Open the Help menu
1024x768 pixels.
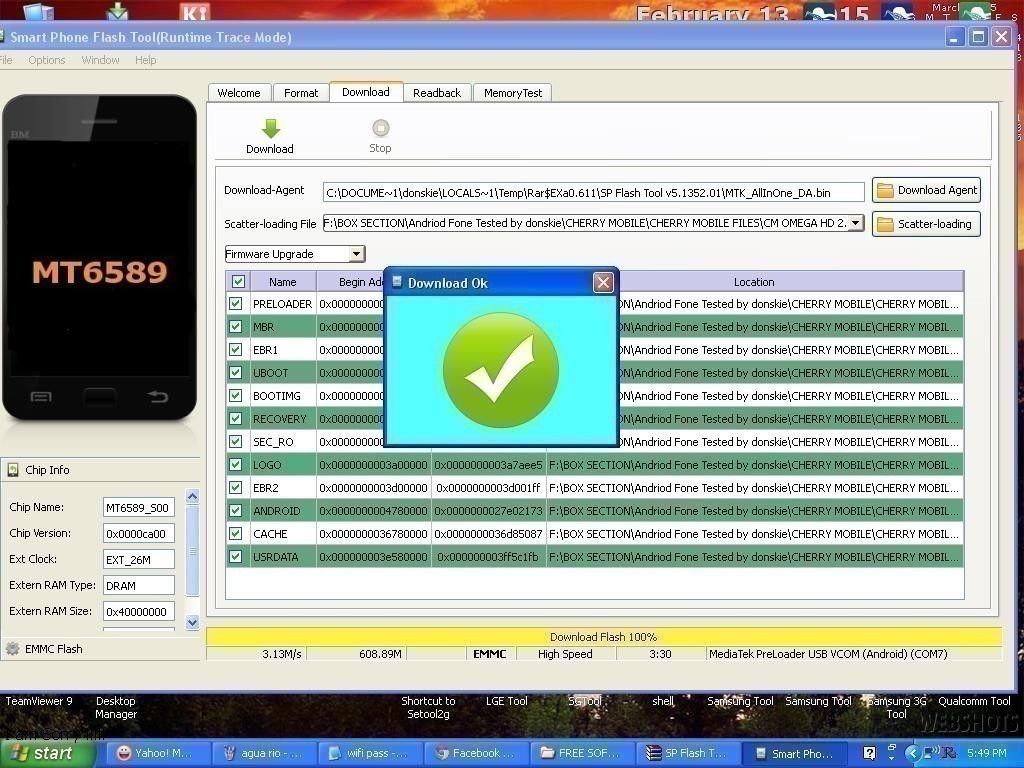tap(145, 60)
